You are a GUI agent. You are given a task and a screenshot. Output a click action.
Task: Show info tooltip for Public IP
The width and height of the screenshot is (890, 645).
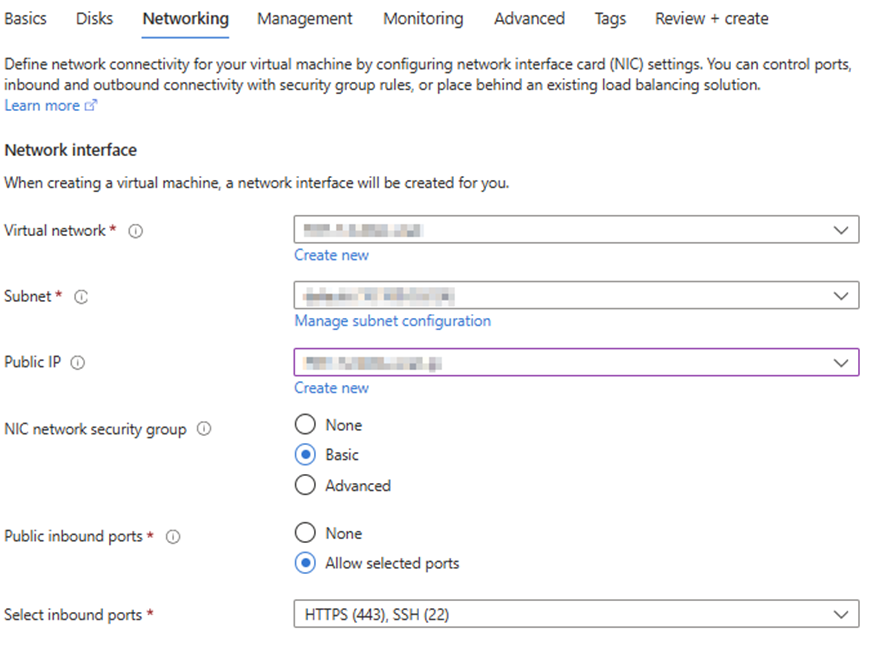[78, 363]
